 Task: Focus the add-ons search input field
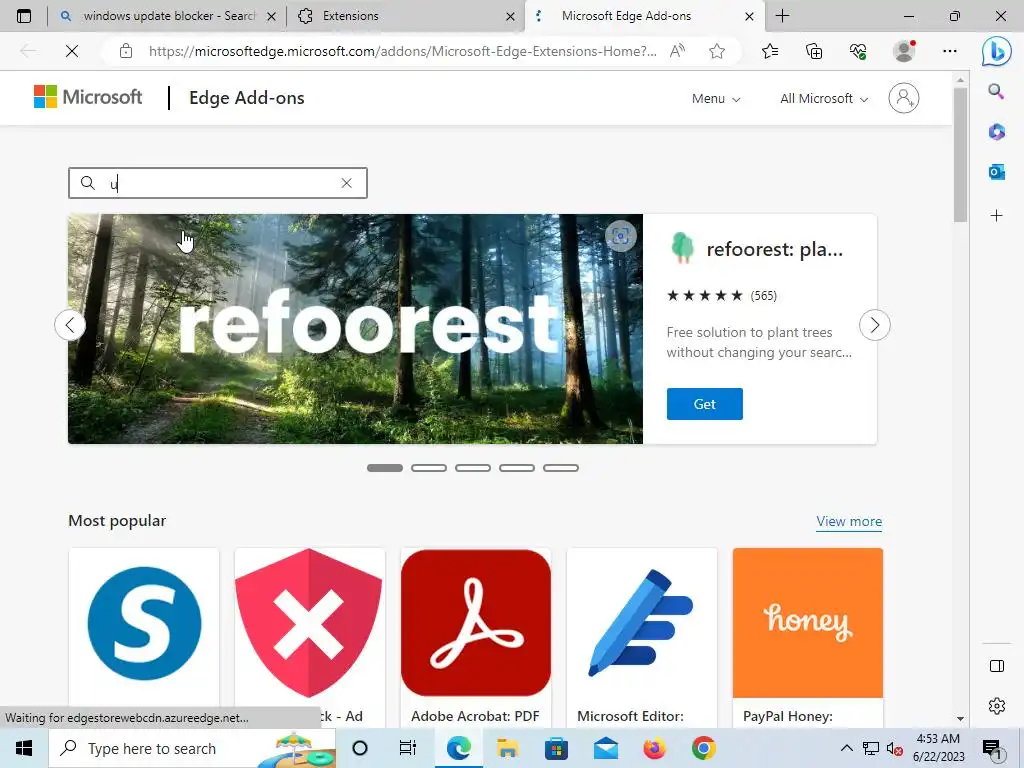pos(217,184)
